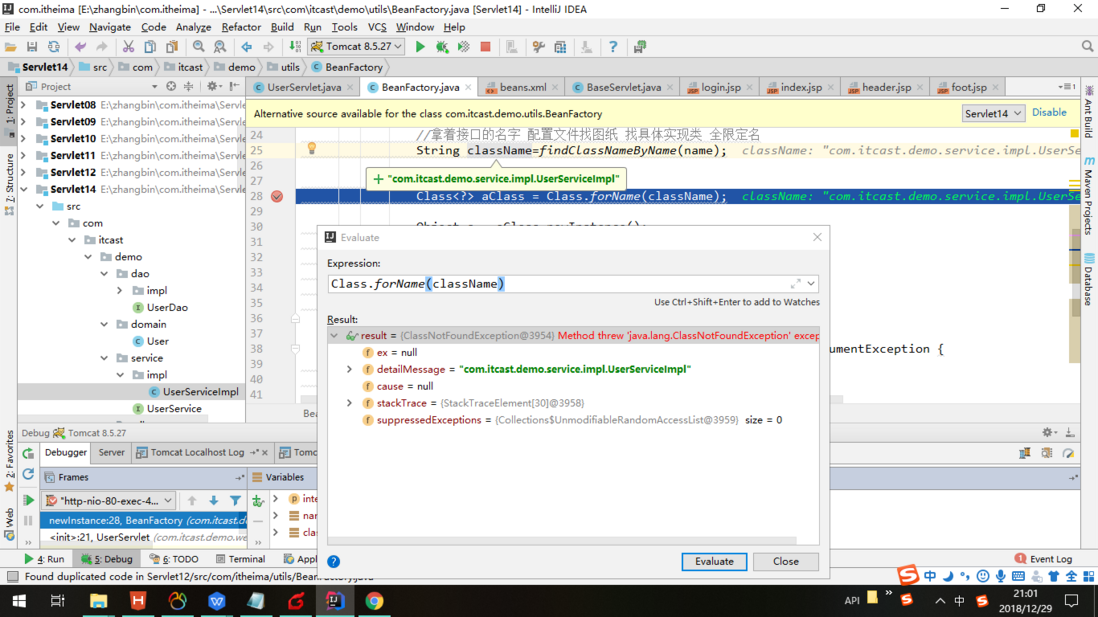This screenshot has width=1098, height=617.
Task: Select the <init>:21, UserServlet frame
Action: pos(144,537)
